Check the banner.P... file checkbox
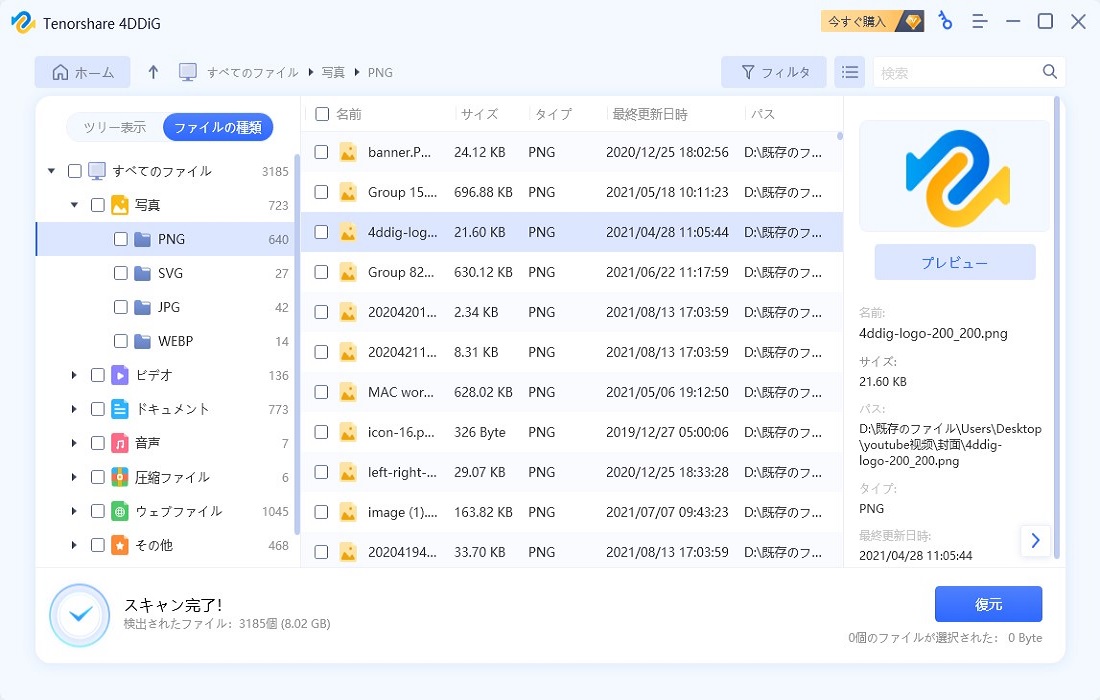Viewport: 1100px width, 700px height. tap(321, 152)
